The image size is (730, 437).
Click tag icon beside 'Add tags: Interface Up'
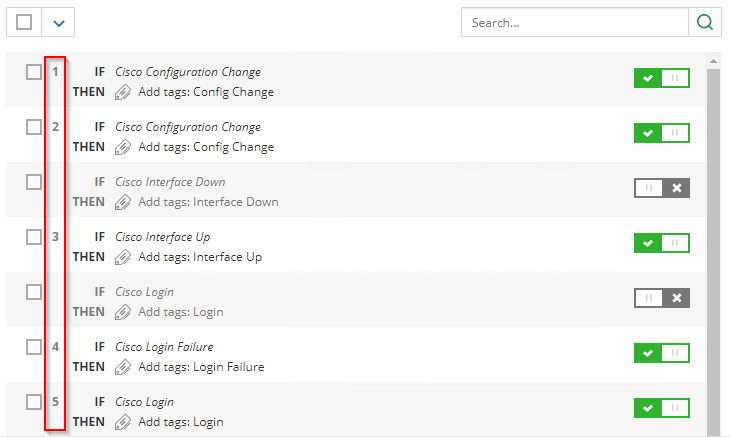[123, 257]
